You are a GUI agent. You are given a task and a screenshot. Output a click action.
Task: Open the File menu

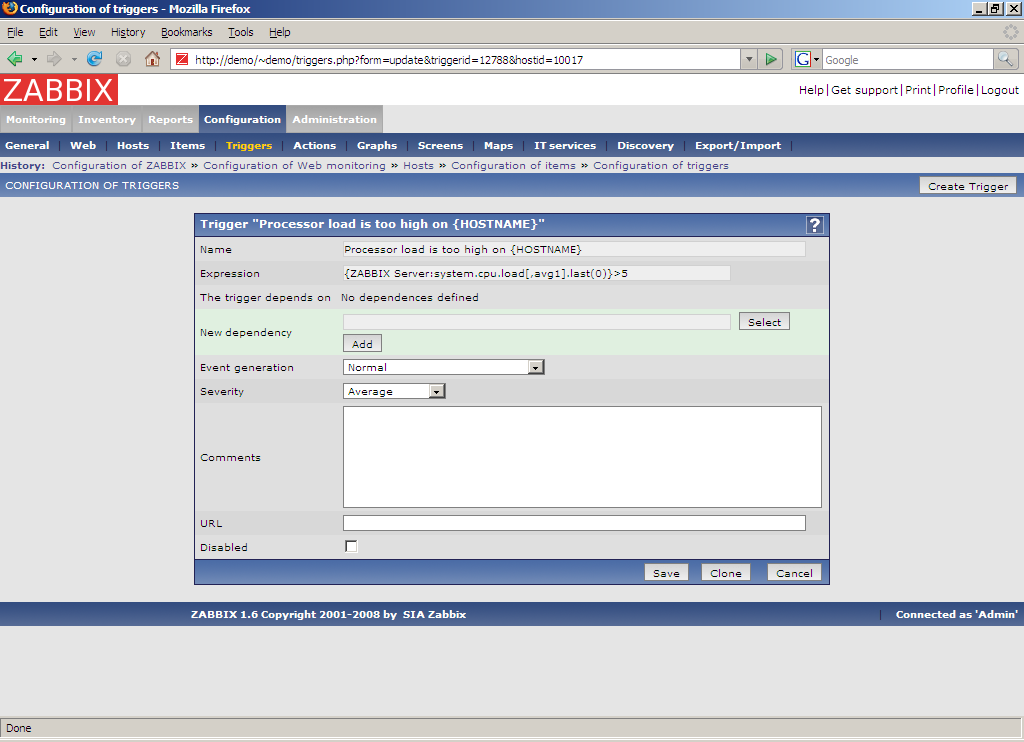pos(15,32)
